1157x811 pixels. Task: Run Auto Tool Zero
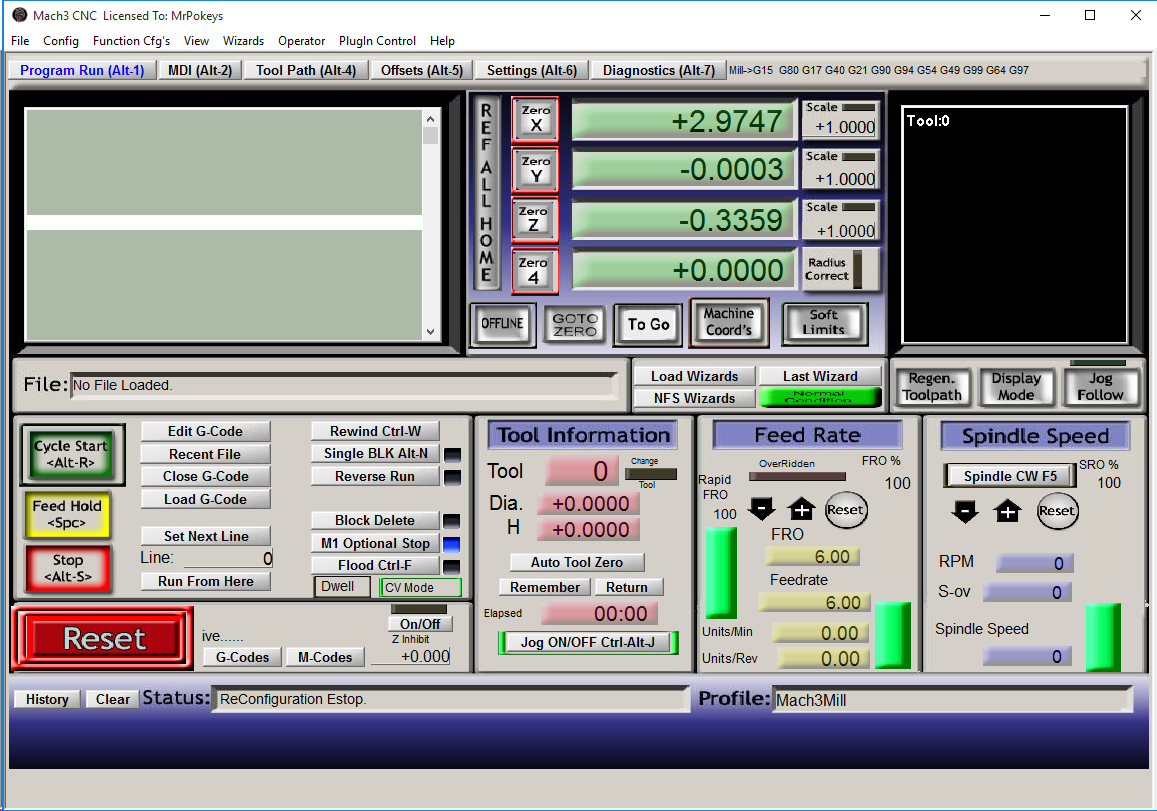(576, 562)
